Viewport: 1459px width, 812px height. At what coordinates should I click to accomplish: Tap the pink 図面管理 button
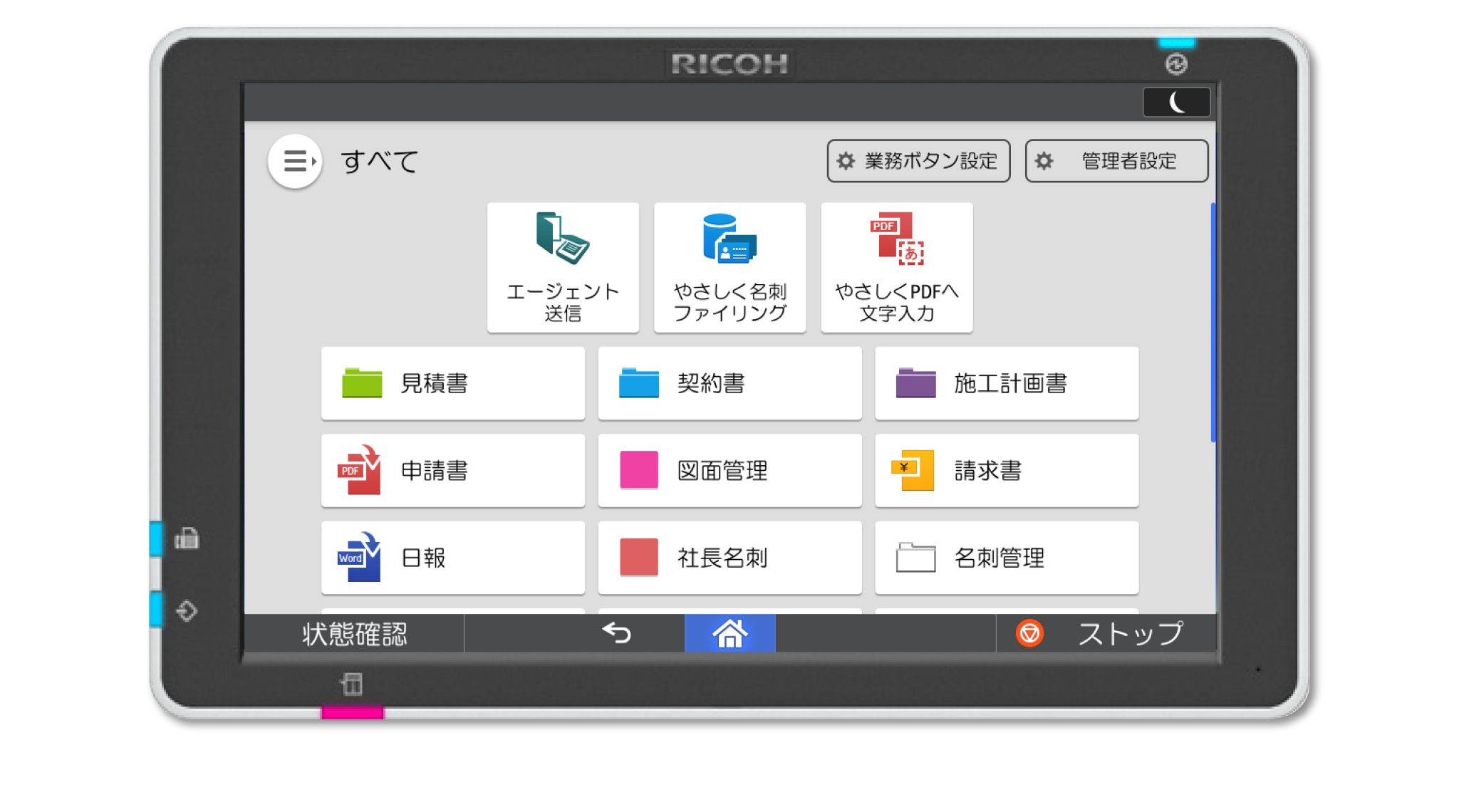729,470
